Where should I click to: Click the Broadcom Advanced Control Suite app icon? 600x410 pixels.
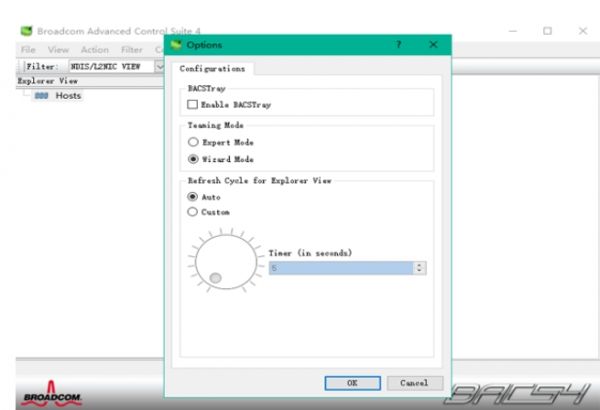tap(26, 31)
